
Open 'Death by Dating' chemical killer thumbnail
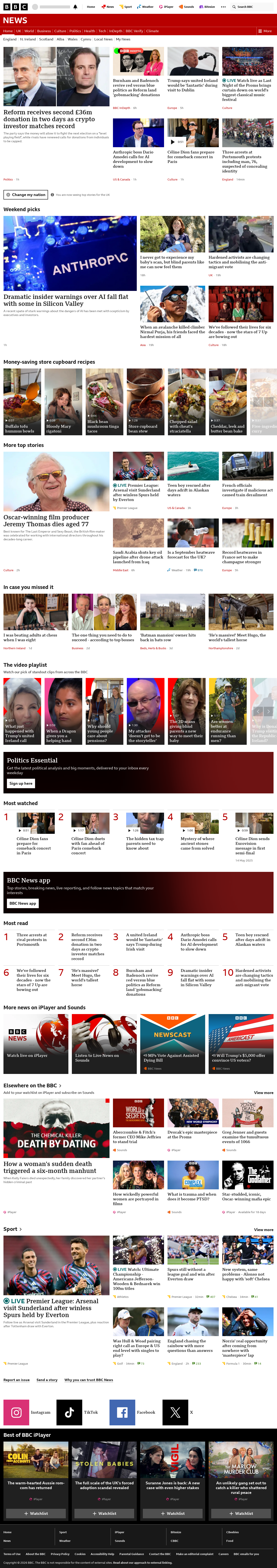57,1128
